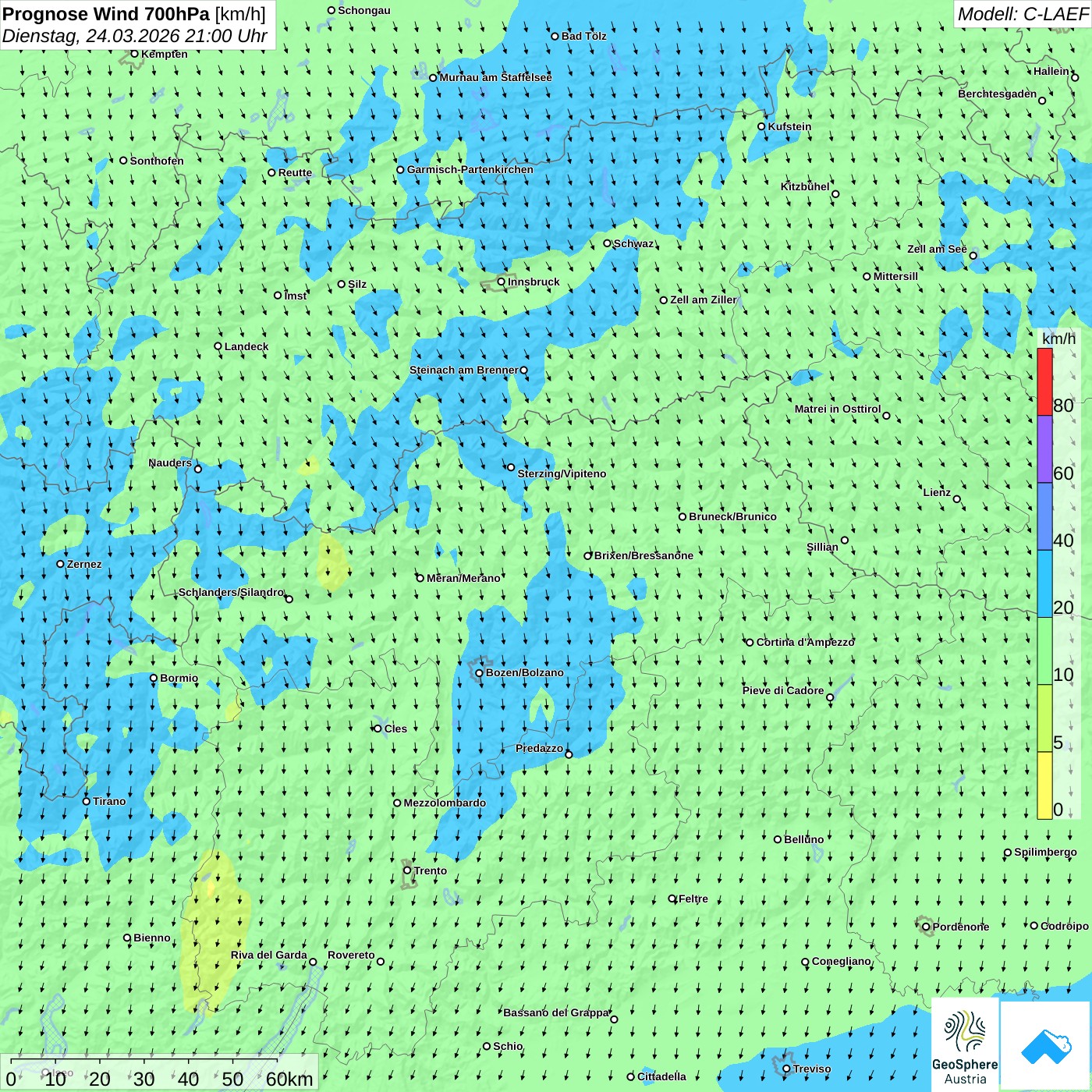The width and height of the screenshot is (1092, 1092).
Task: Click the Pordenone city marker
Action: click(926, 927)
